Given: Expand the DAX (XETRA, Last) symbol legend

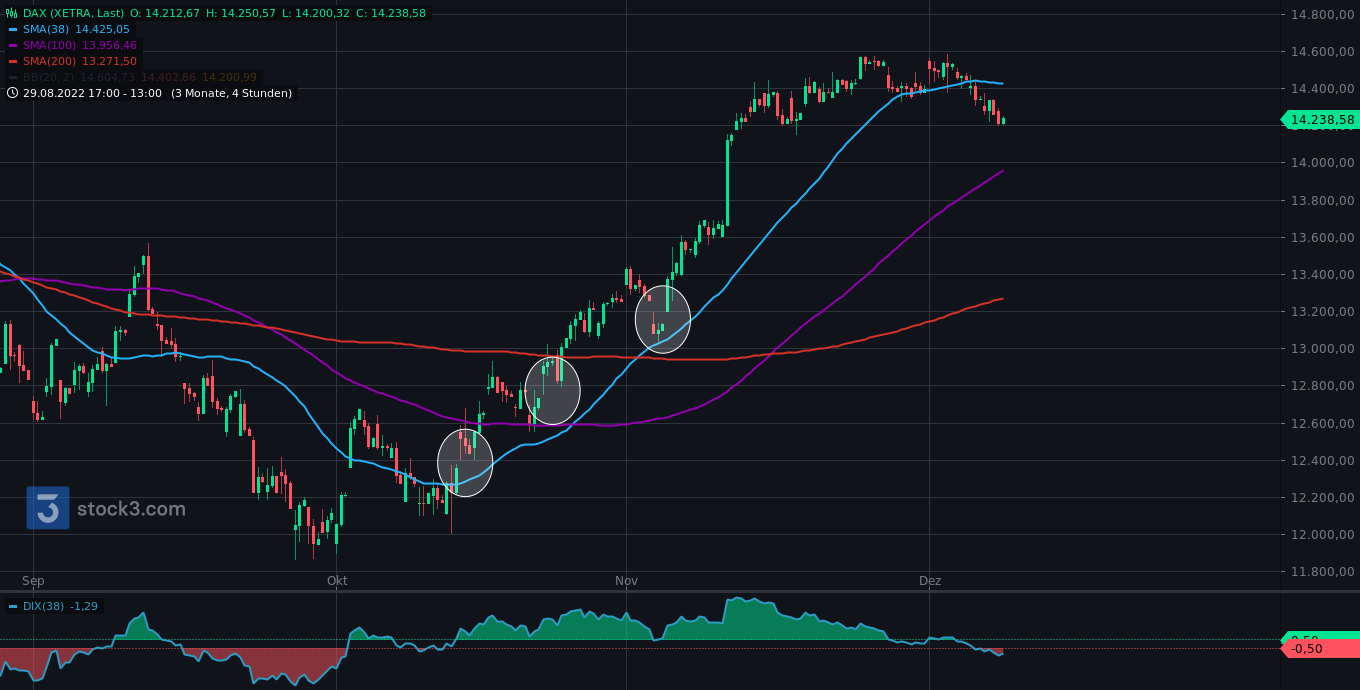Looking at the screenshot, I should coord(75,13).
